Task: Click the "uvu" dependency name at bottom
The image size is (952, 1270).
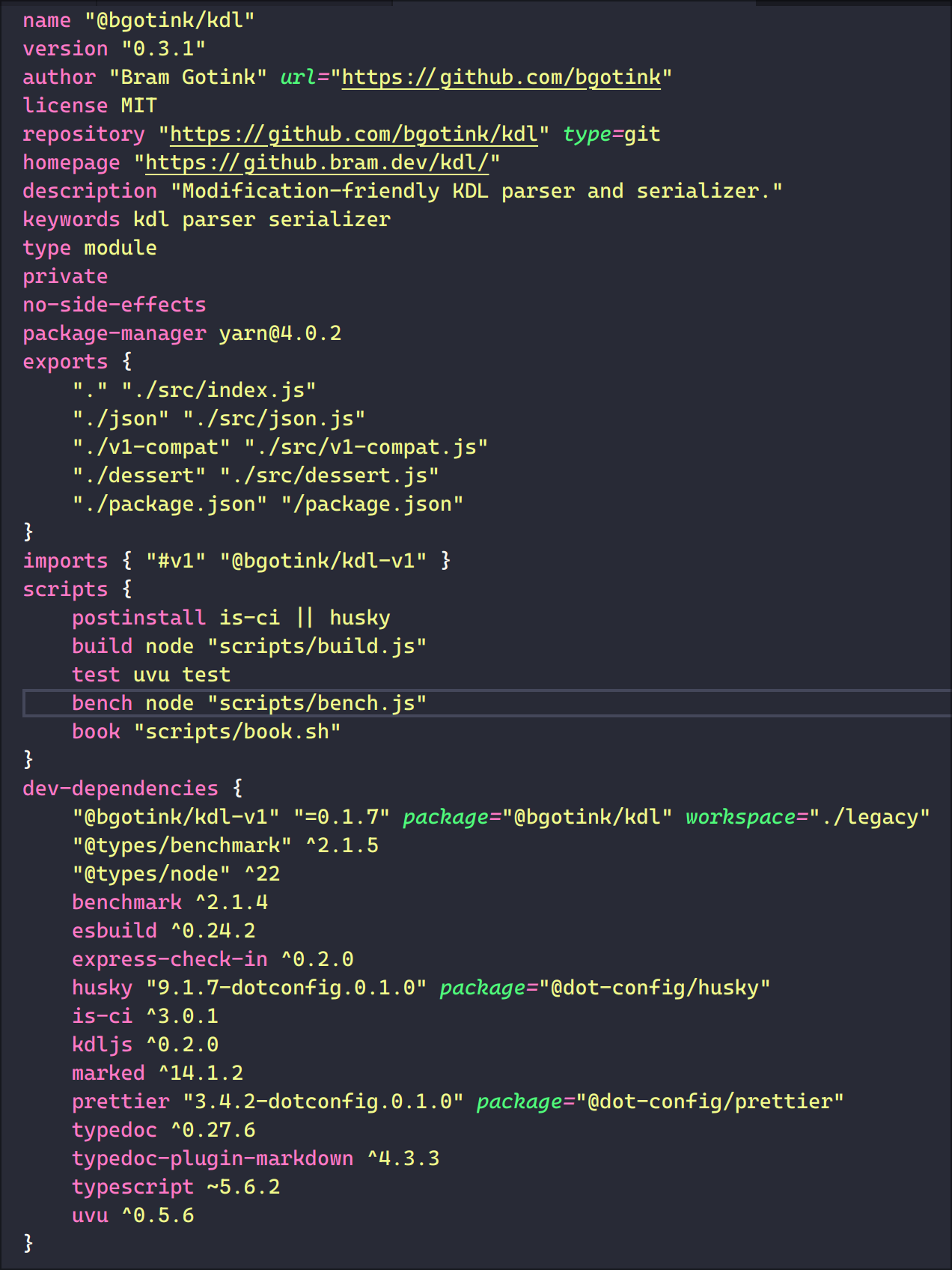Action: click(x=90, y=1215)
